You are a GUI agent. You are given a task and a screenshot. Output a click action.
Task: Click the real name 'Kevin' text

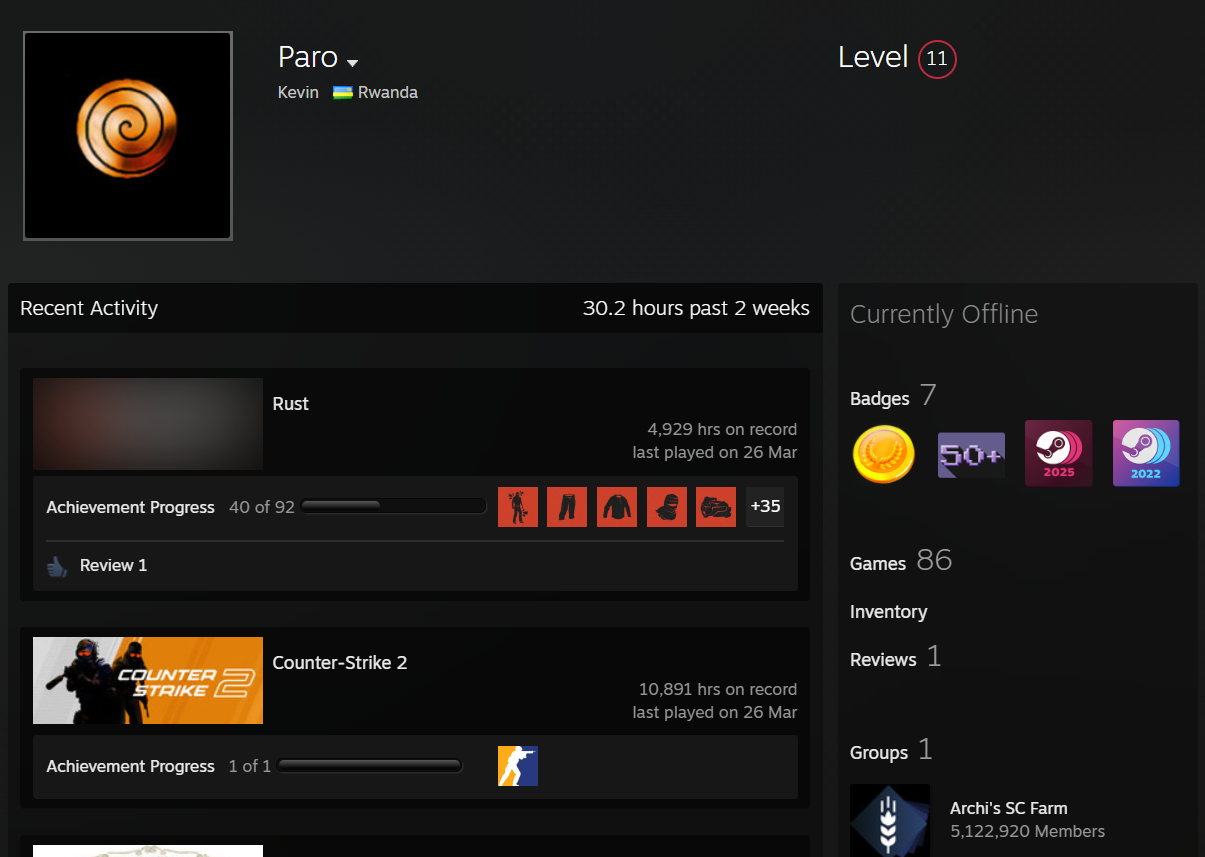(298, 92)
